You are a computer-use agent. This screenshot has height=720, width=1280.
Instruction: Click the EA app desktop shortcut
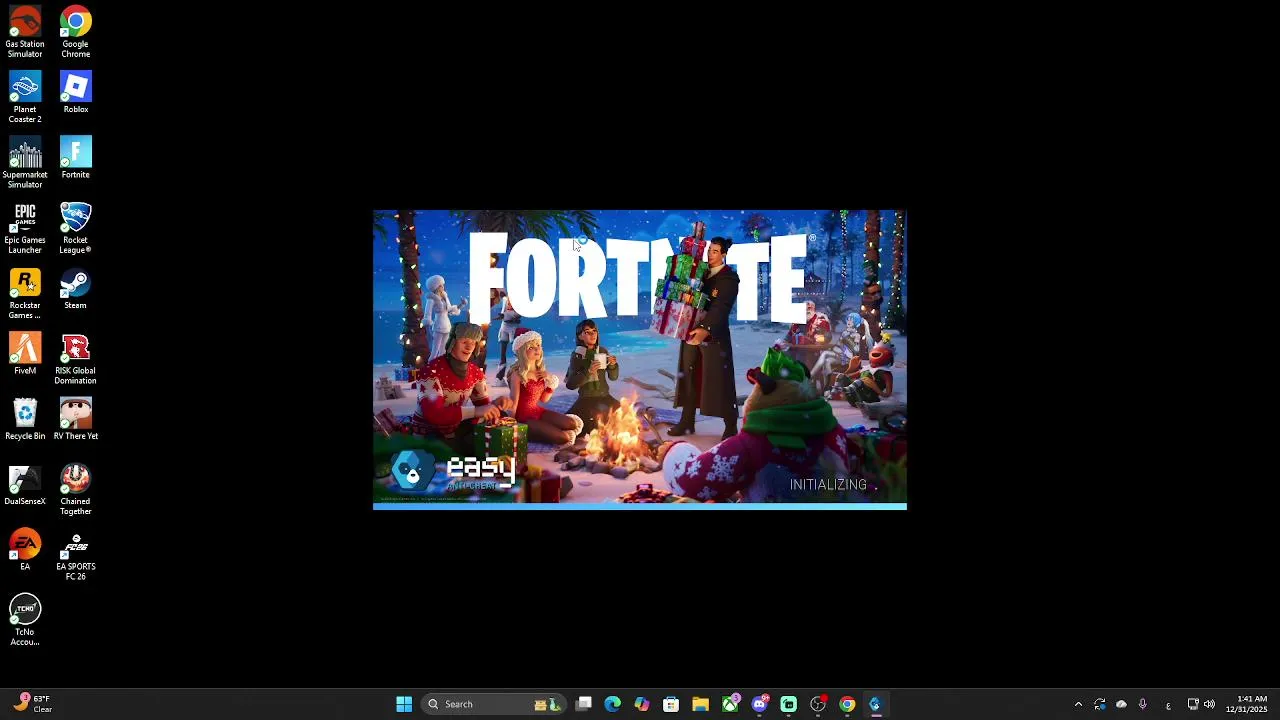click(x=25, y=549)
